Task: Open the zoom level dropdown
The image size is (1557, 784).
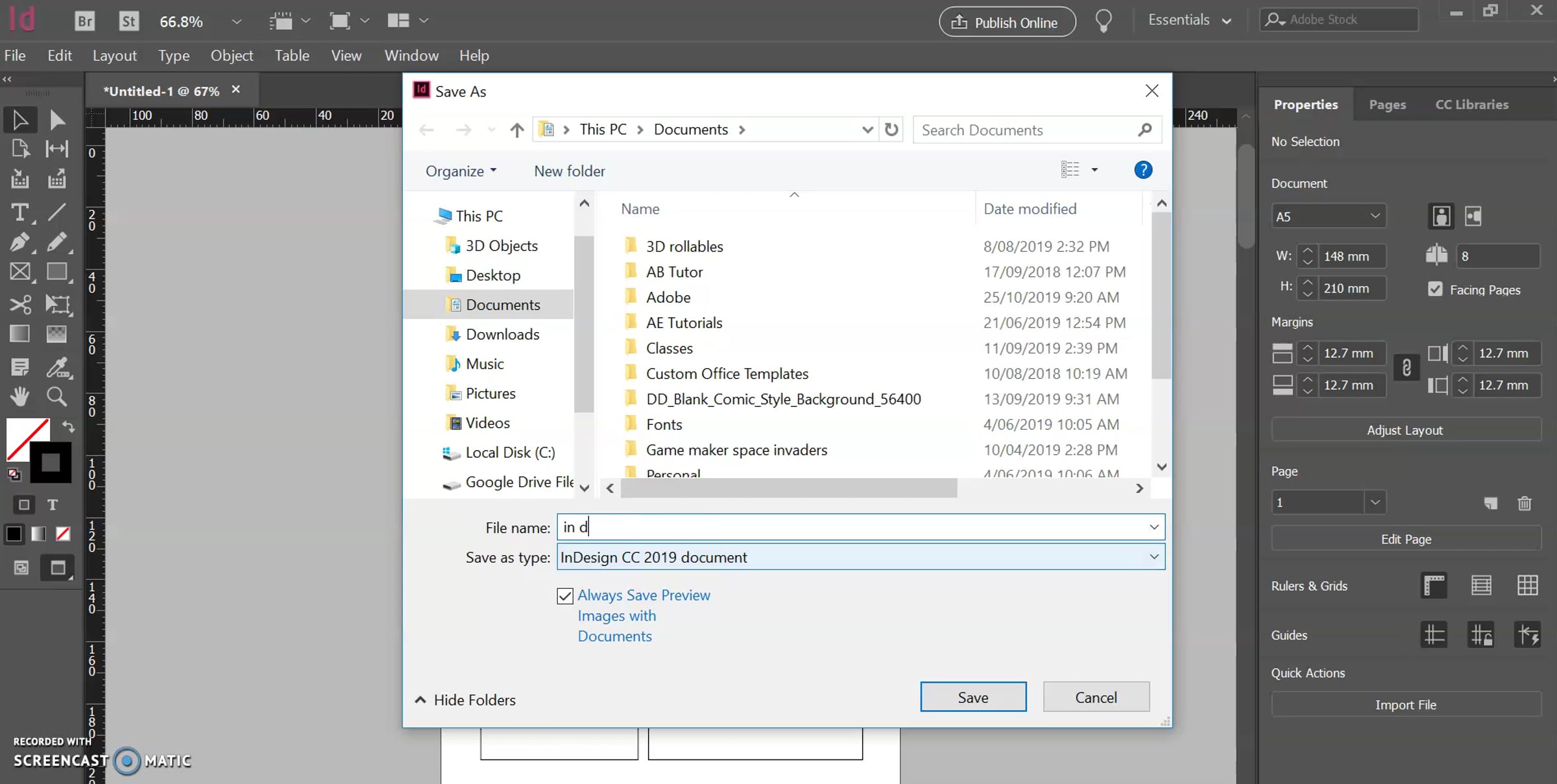Action: tap(237, 21)
